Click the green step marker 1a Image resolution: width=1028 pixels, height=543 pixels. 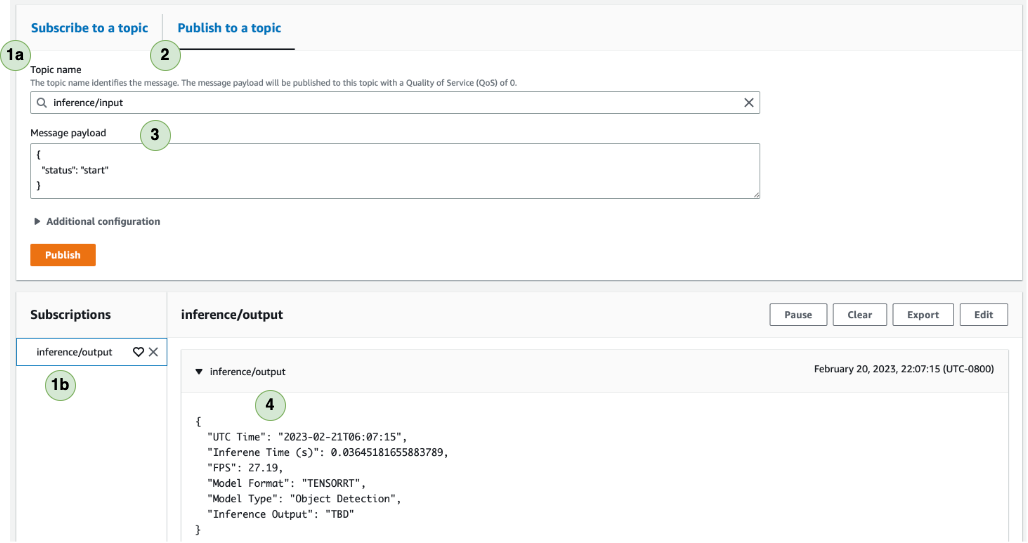coord(16,55)
